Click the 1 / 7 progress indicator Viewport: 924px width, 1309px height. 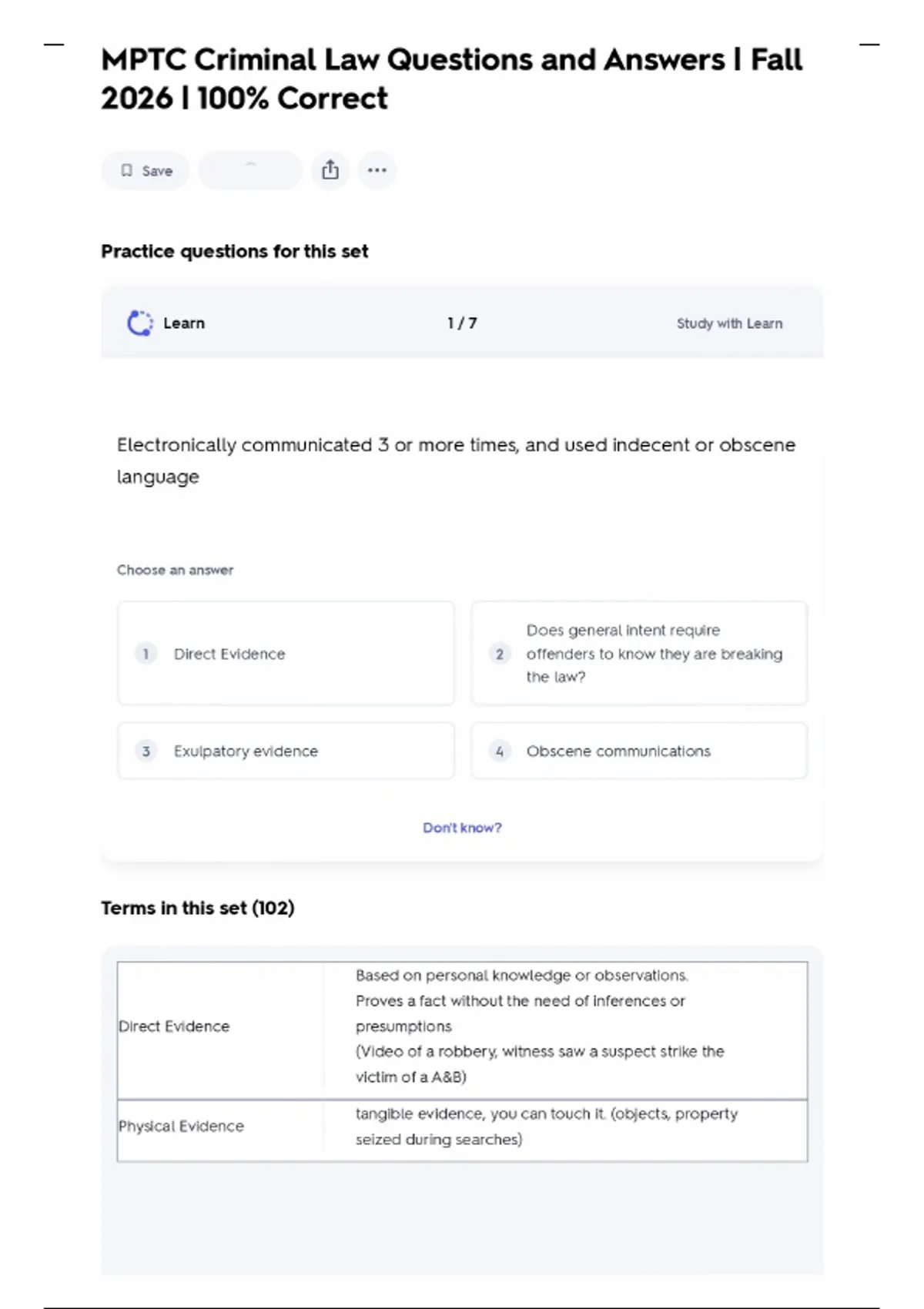coord(462,323)
